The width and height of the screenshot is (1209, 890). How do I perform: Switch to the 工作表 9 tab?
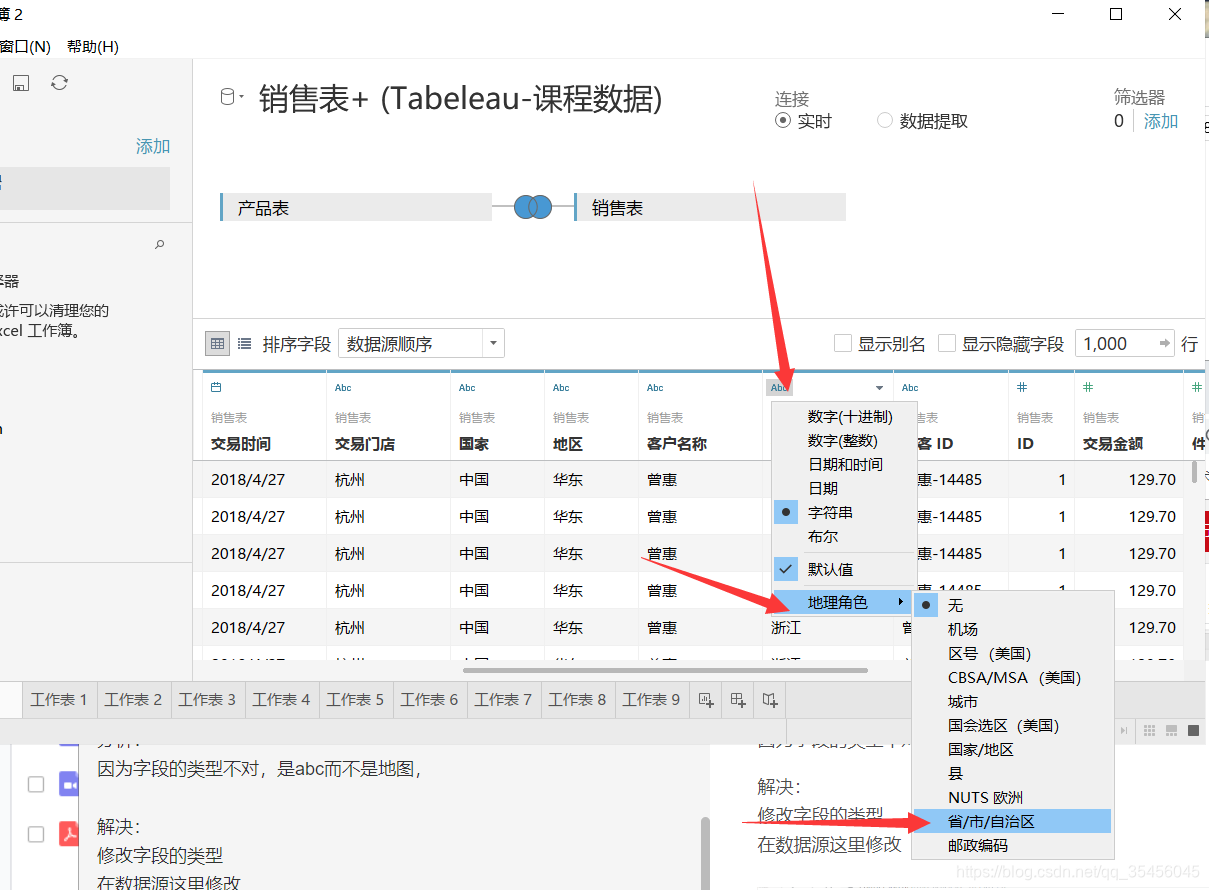click(x=651, y=699)
